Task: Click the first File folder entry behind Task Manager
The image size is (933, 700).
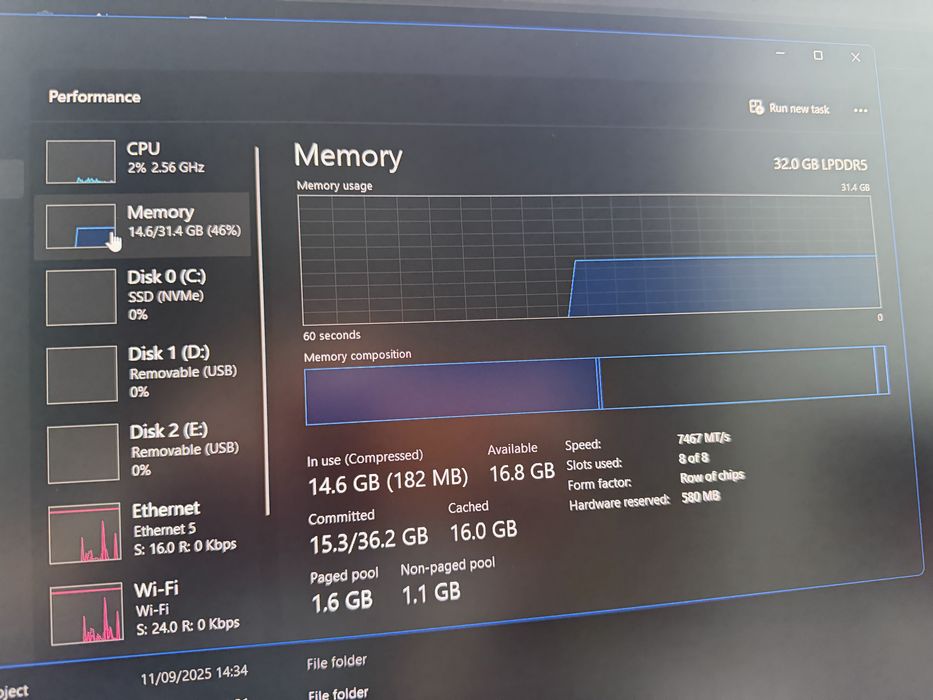Action: tap(337, 662)
